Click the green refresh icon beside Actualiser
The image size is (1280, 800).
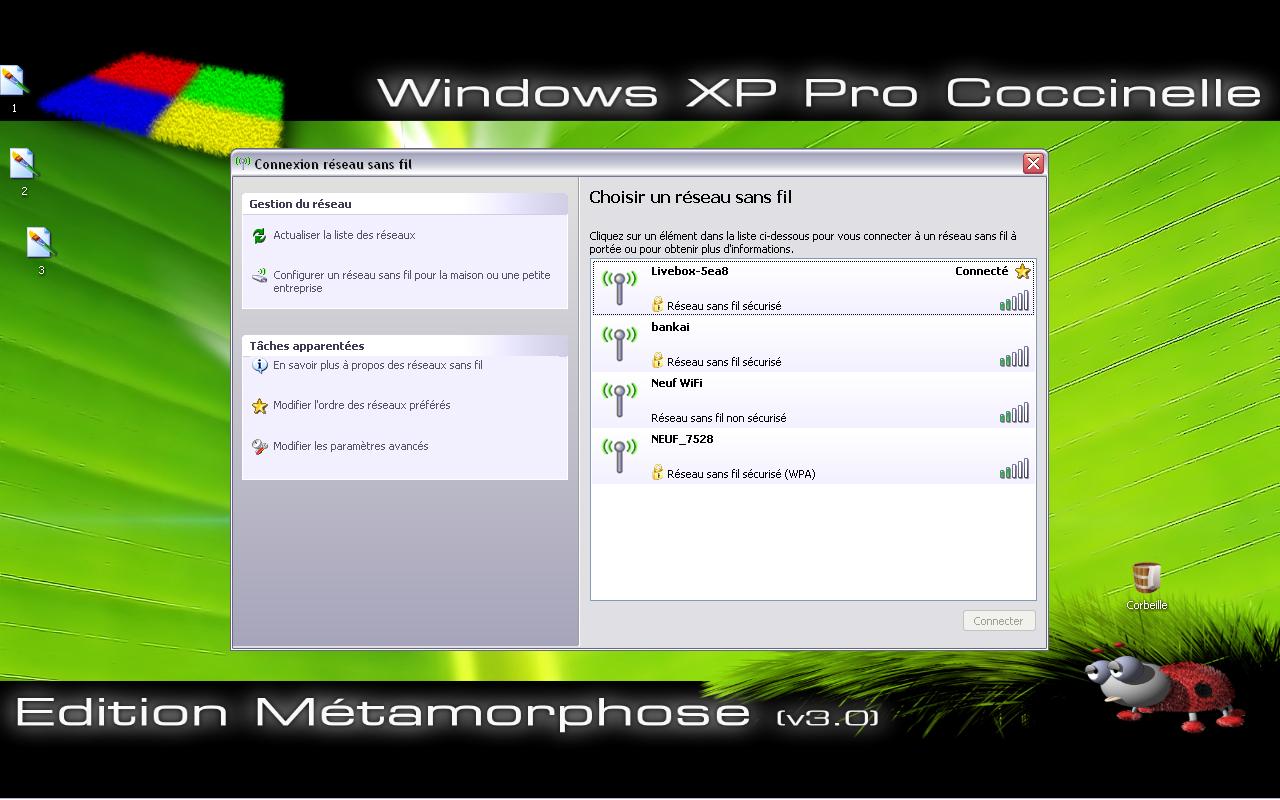[x=260, y=236]
